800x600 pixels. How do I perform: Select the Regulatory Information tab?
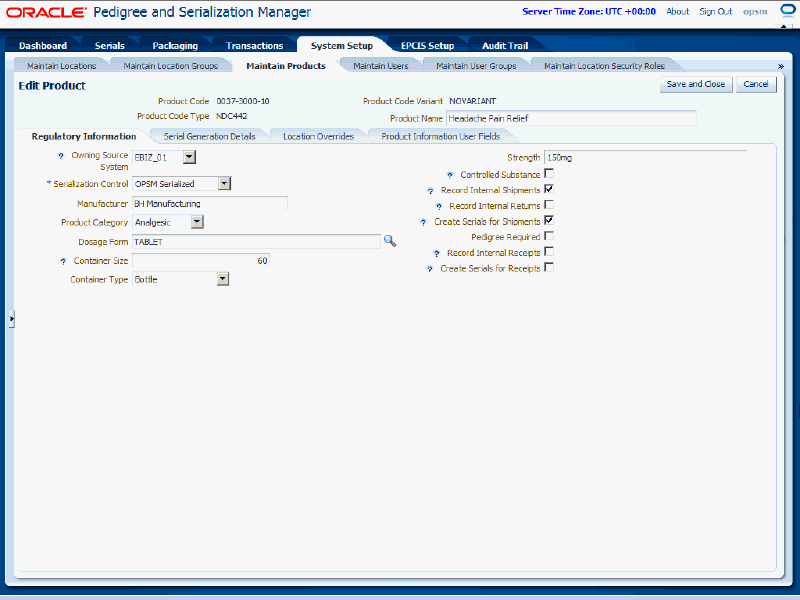pos(84,136)
